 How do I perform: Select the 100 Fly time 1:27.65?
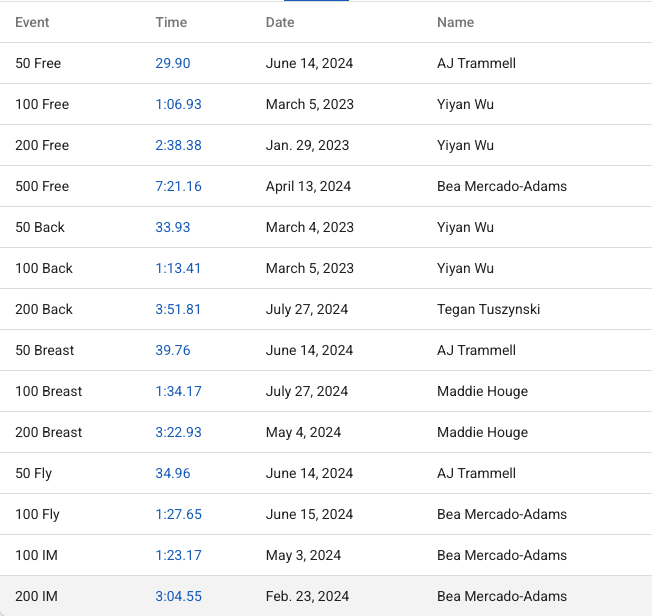[178, 514]
